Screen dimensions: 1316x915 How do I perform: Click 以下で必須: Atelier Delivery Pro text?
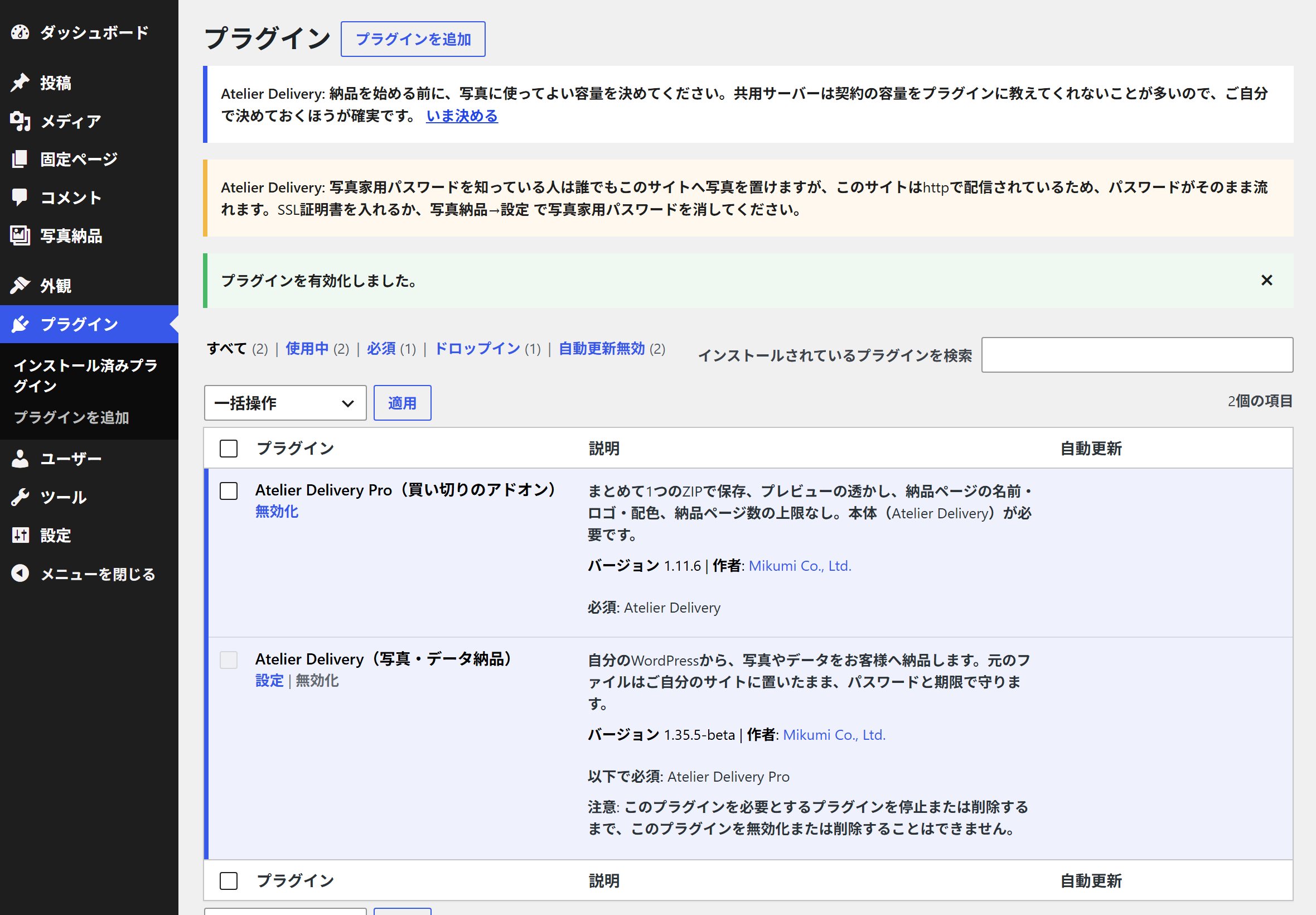click(x=689, y=777)
